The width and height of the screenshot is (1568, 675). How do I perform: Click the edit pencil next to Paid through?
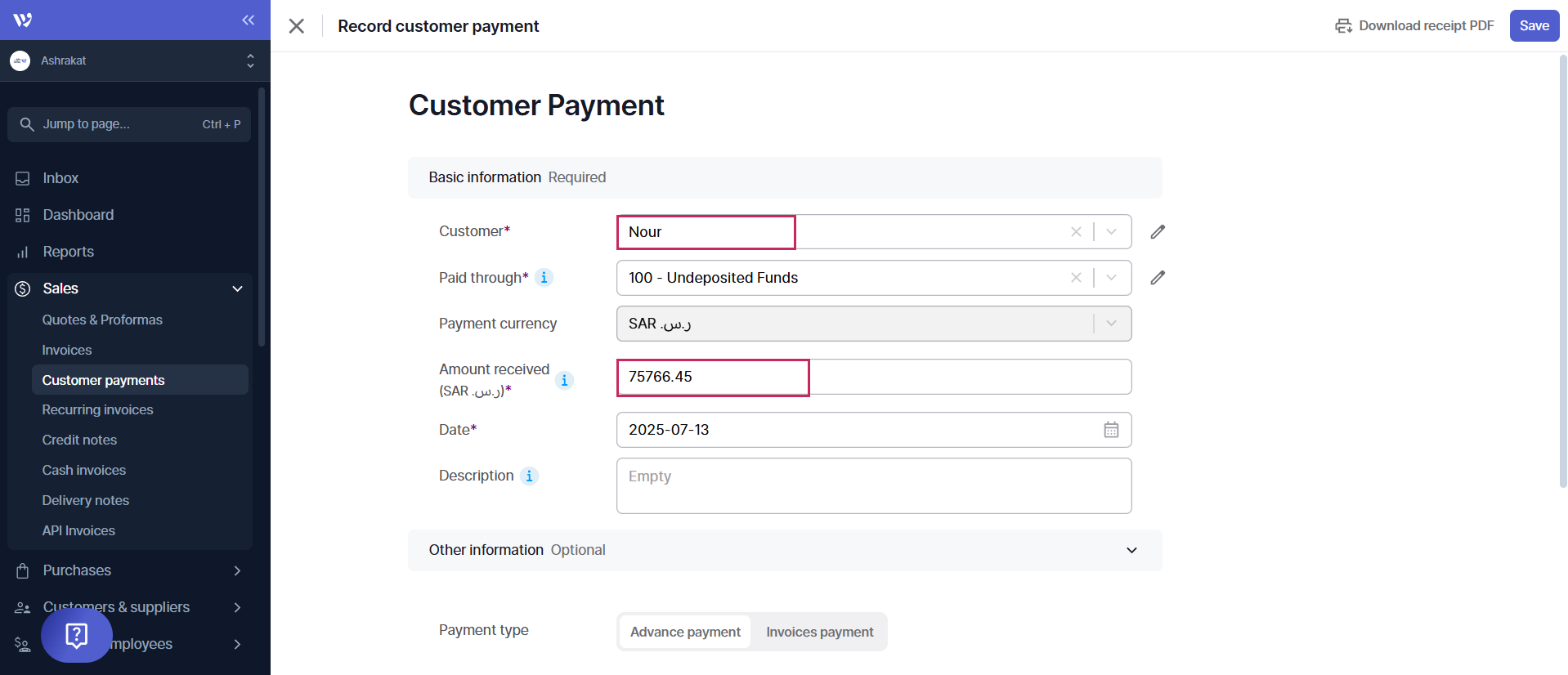pyautogui.click(x=1158, y=278)
